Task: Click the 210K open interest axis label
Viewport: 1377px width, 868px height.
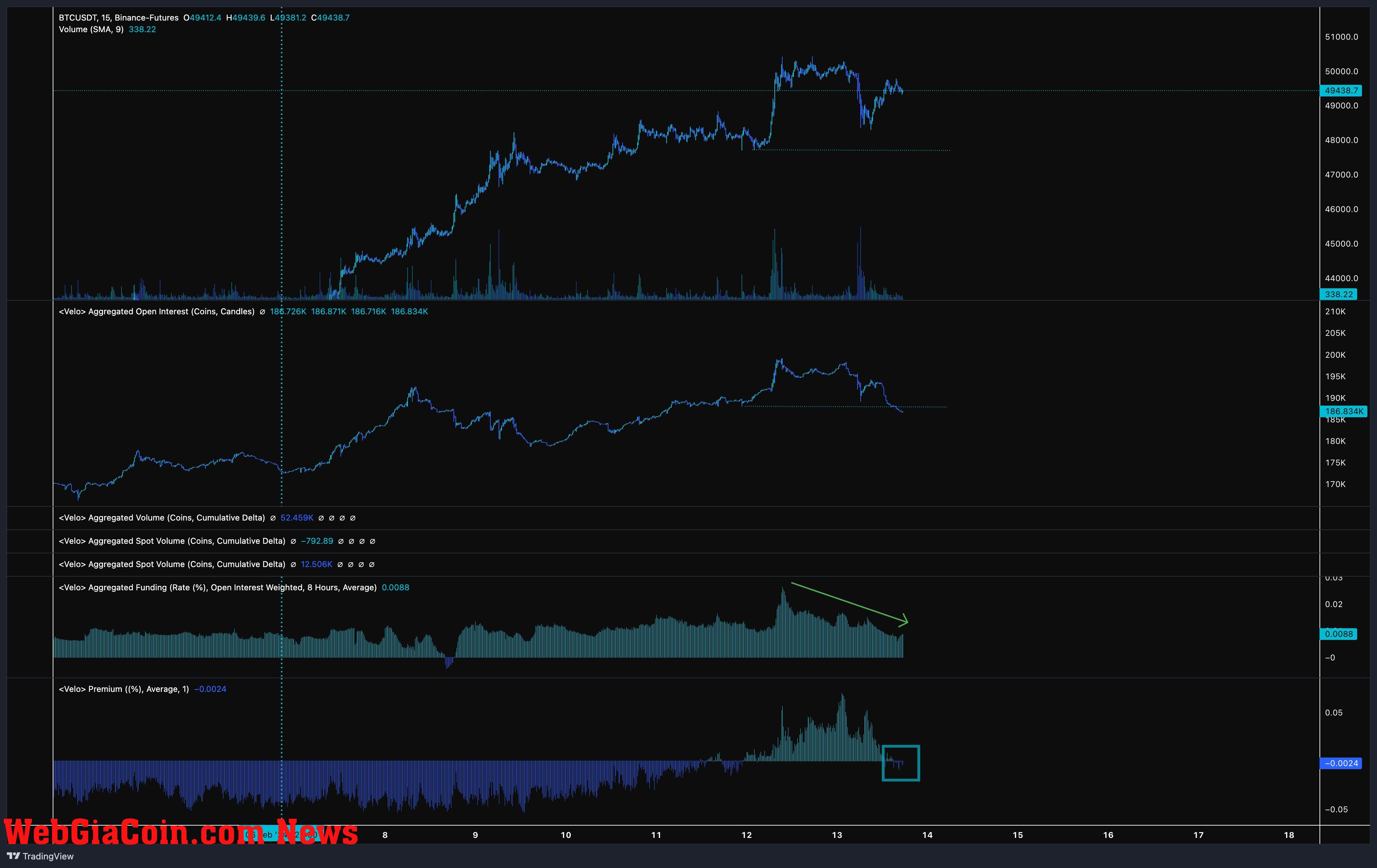Action: click(1335, 312)
